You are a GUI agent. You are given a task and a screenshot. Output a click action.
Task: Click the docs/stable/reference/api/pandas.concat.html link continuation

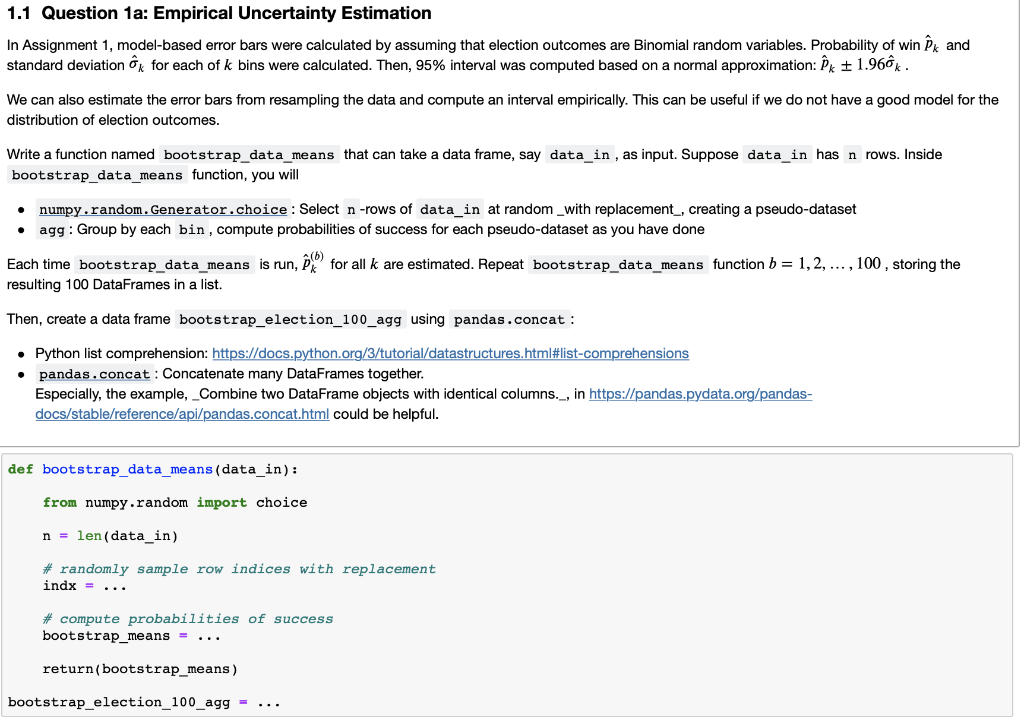click(x=182, y=414)
